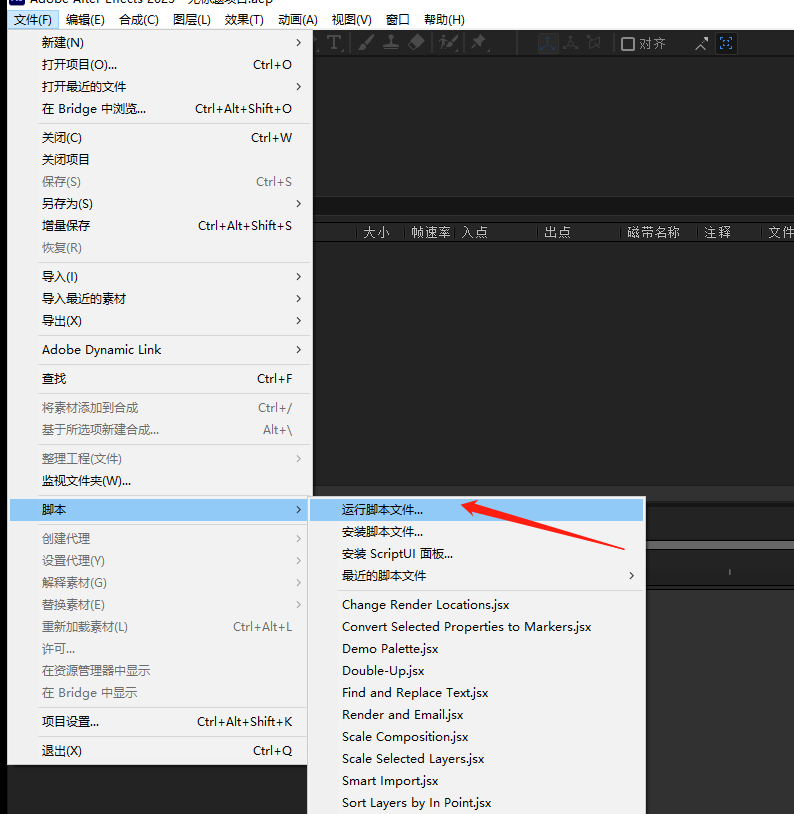This screenshot has width=794, height=814.
Task: Expand 打开最近的文件 submenu
Action: coord(160,86)
